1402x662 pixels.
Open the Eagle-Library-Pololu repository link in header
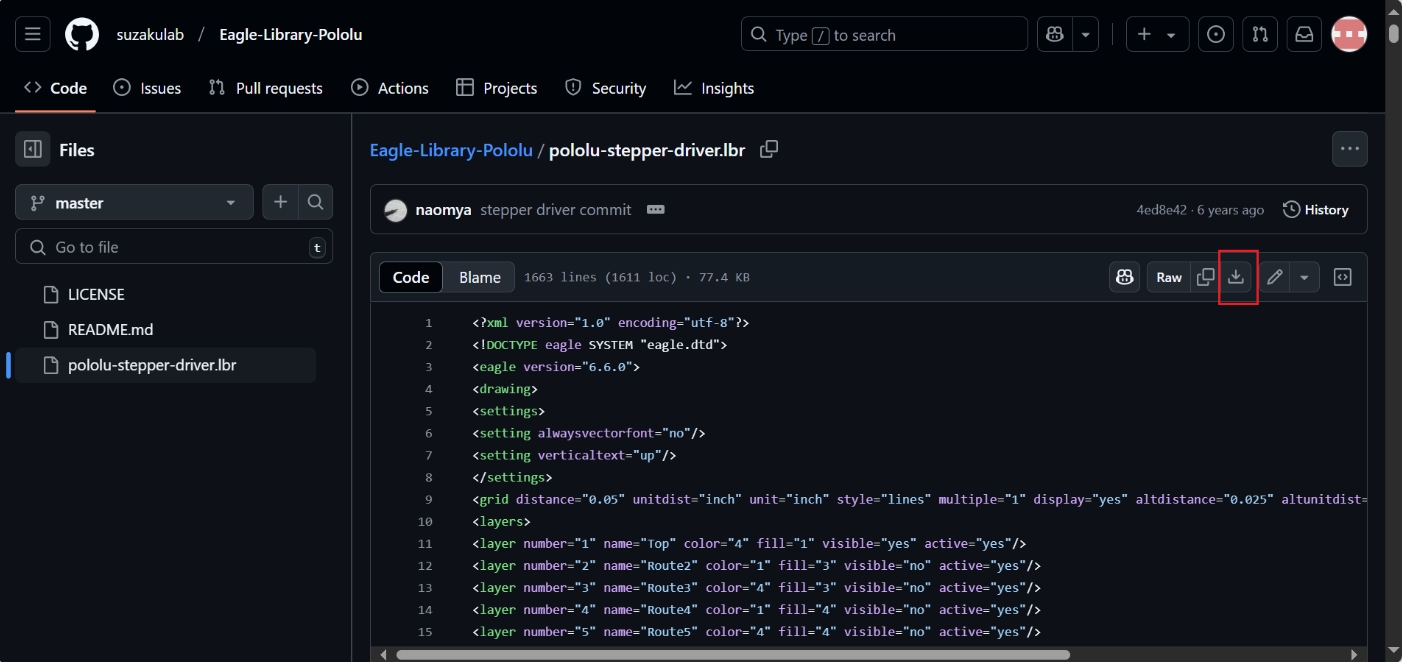pyautogui.click(x=291, y=34)
